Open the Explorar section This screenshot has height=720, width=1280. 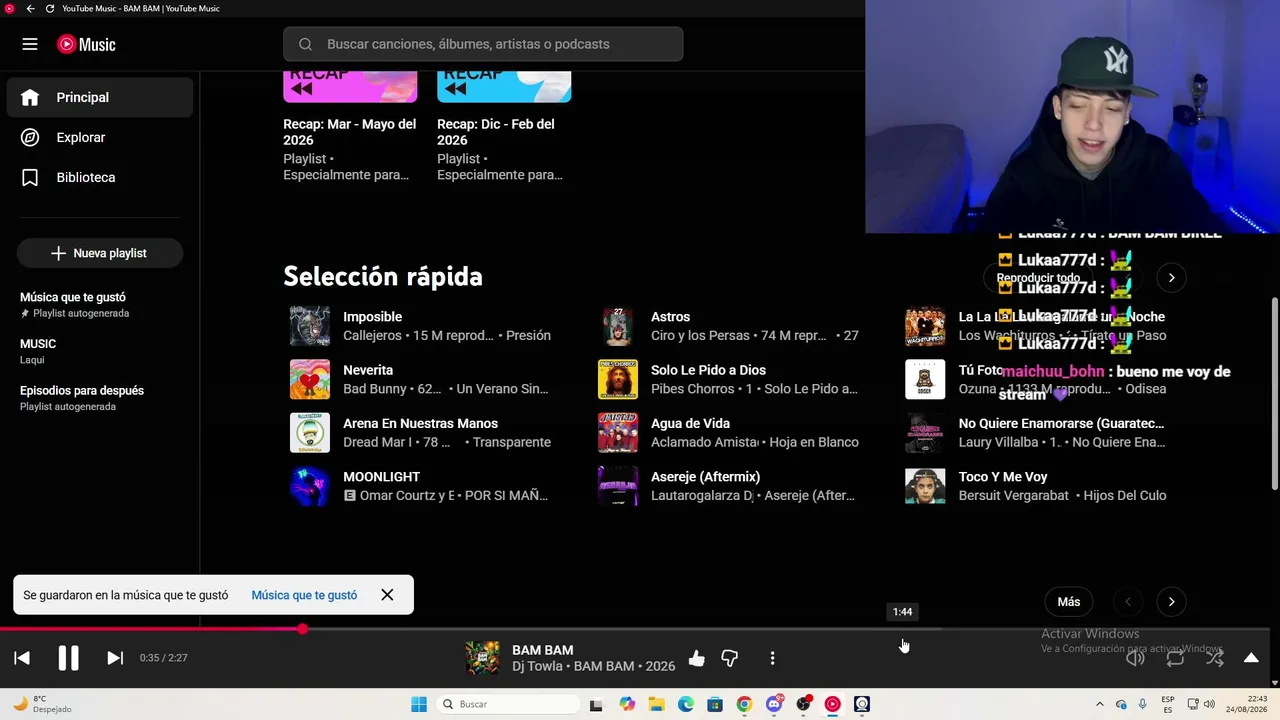[x=100, y=137]
